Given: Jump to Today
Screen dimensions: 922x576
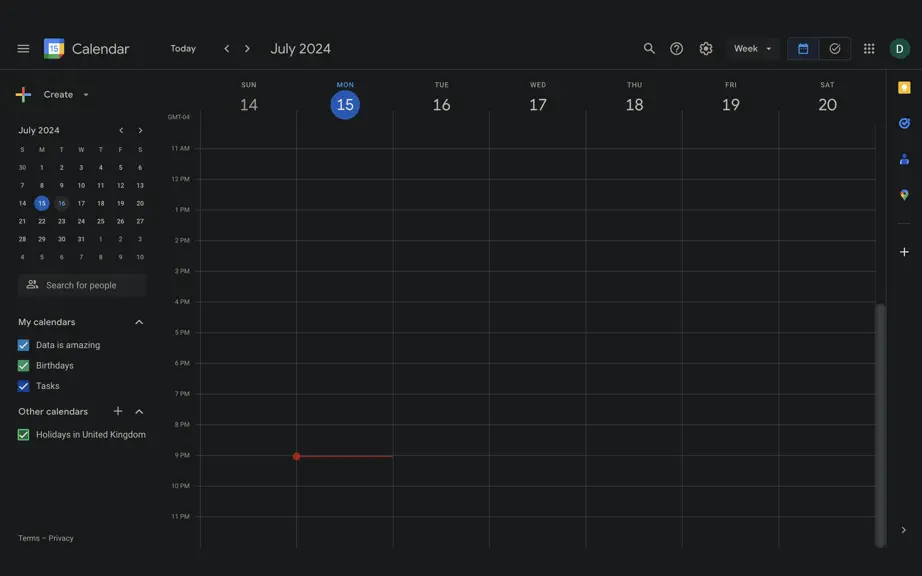Looking at the screenshot, I should pyautogui.click(x=183, y=49).
